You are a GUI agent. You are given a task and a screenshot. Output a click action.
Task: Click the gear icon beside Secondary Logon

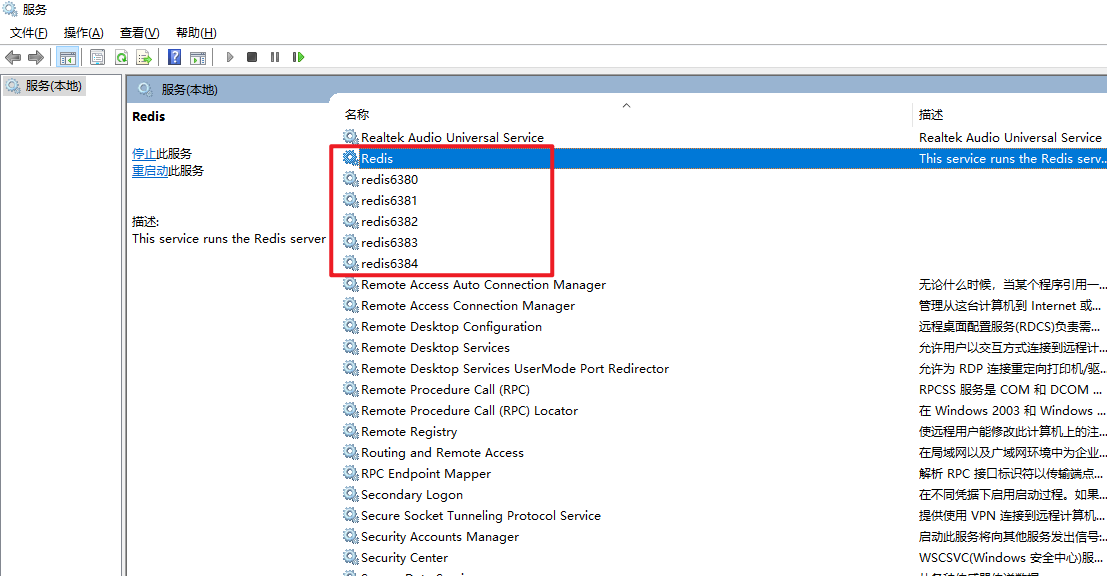351,494
